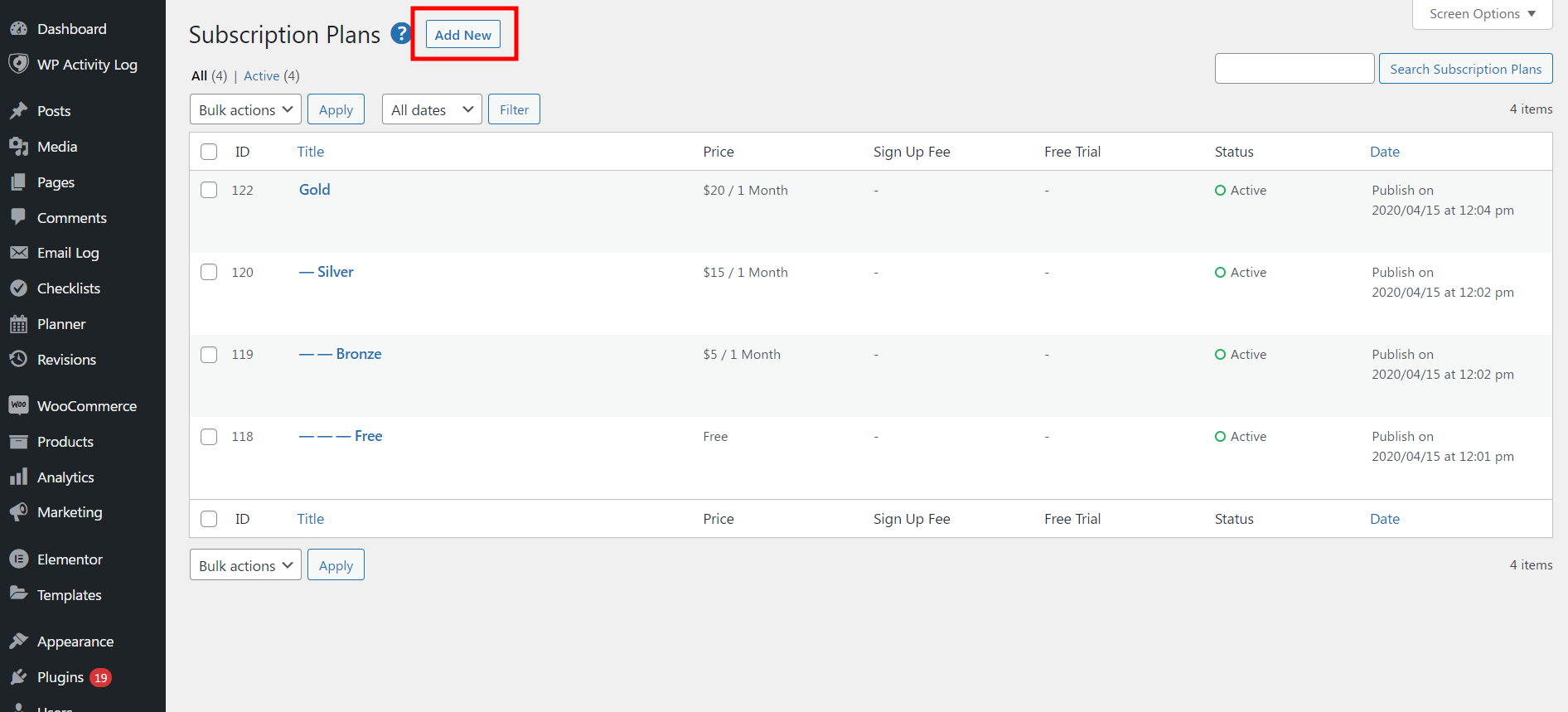Click the Elementor logo icon

[x=18, y=559]
